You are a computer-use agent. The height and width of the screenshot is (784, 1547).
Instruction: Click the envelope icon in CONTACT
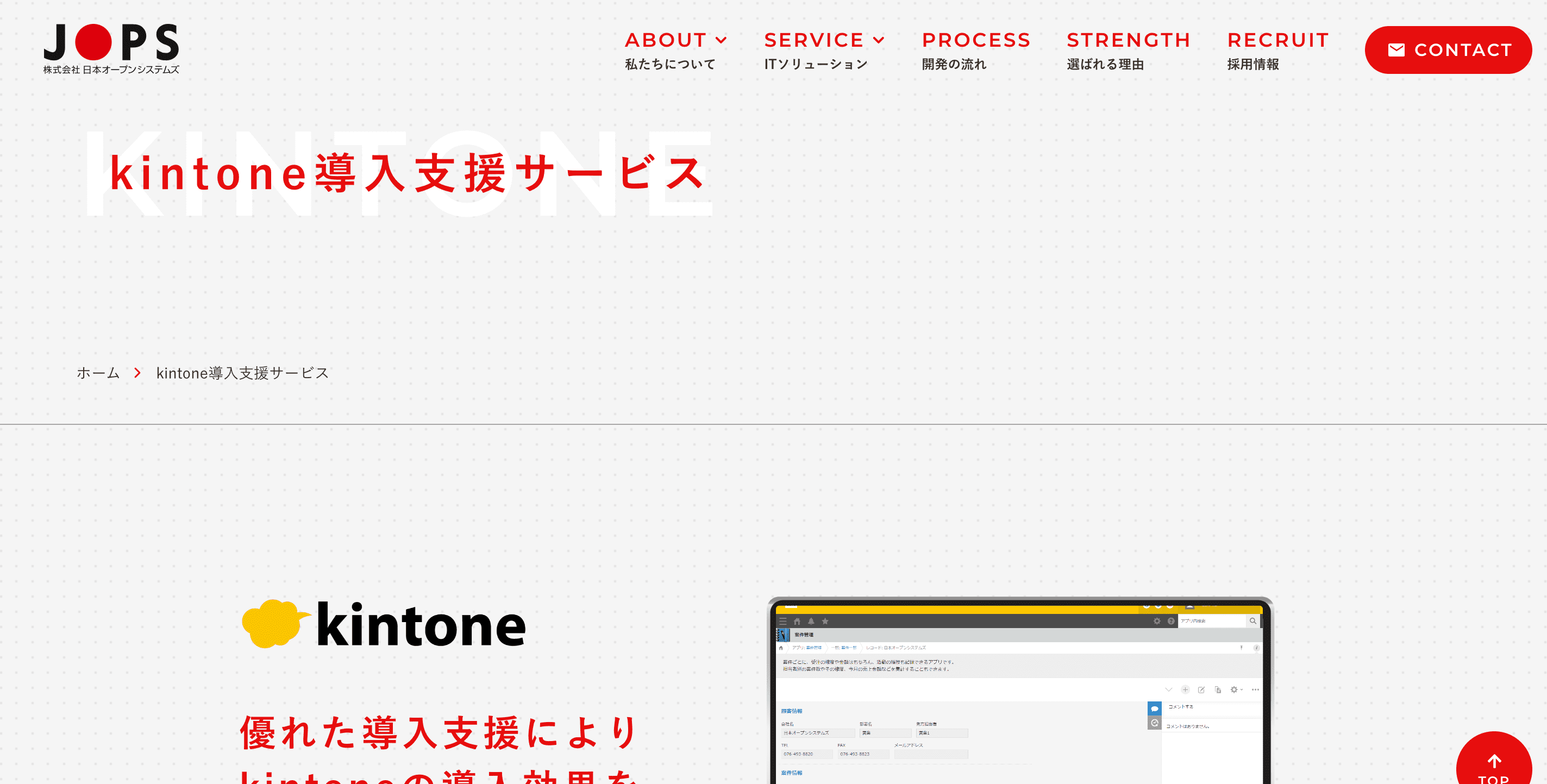point(1396,50)
